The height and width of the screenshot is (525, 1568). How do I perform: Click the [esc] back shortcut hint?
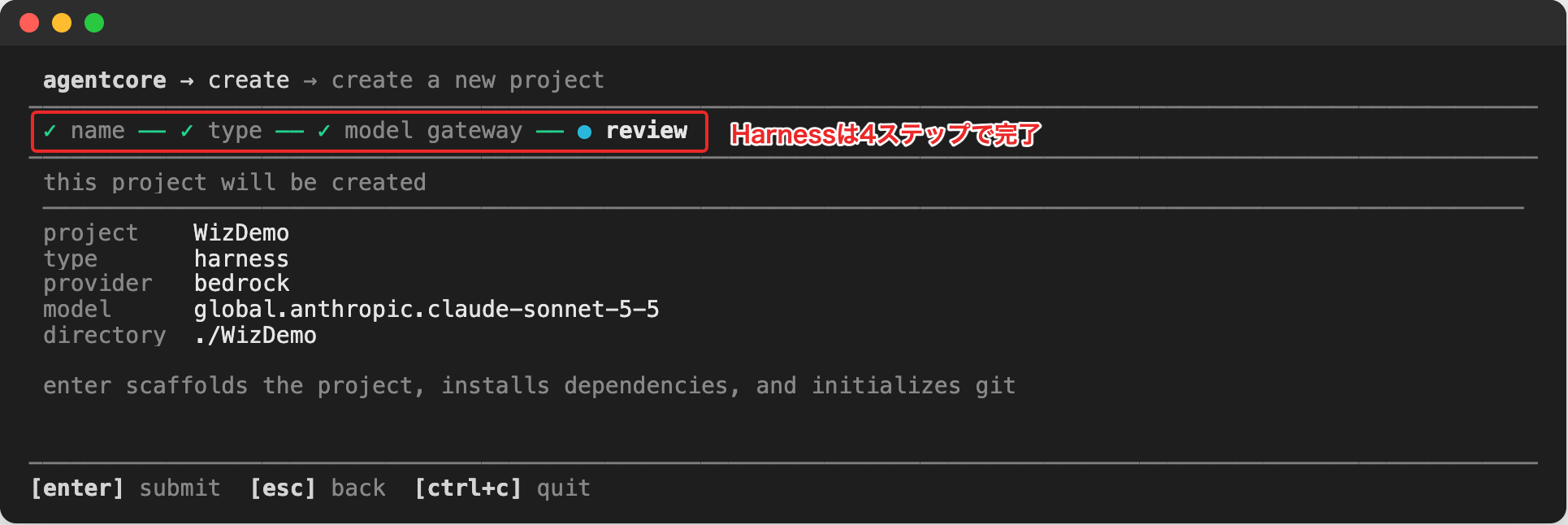318,488
